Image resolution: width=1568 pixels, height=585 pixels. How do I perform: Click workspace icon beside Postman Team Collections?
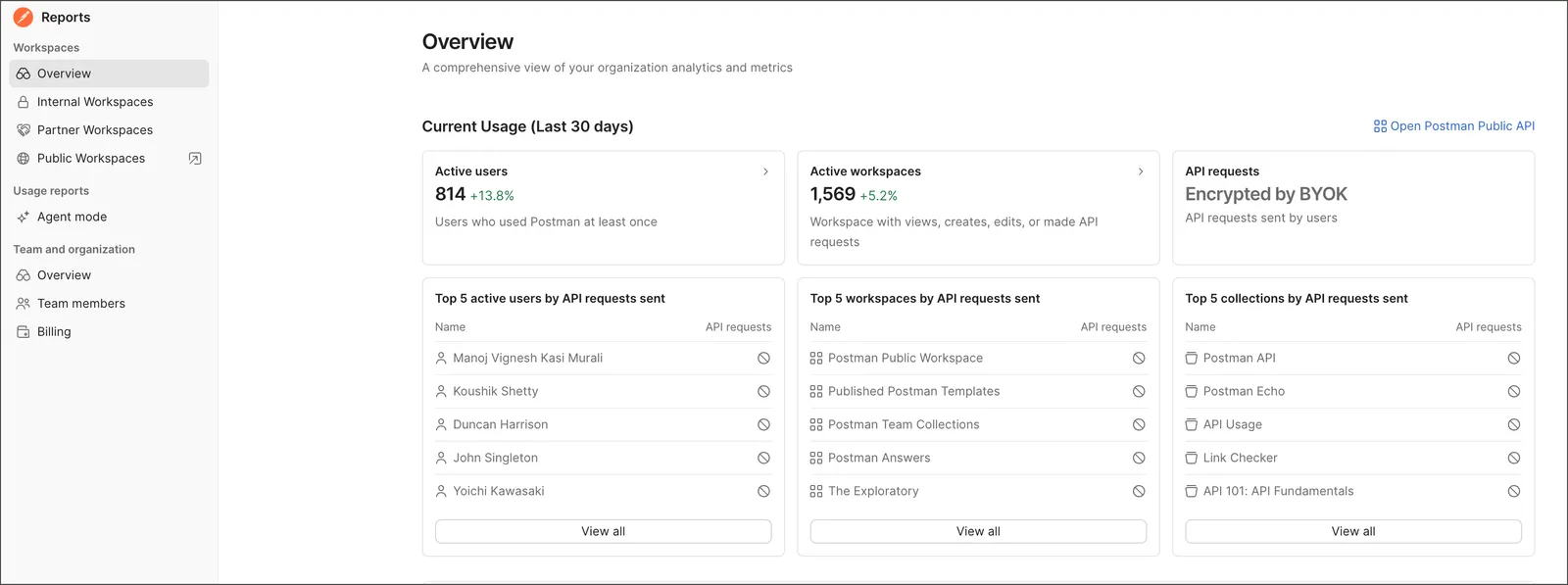tap(816, 425)
